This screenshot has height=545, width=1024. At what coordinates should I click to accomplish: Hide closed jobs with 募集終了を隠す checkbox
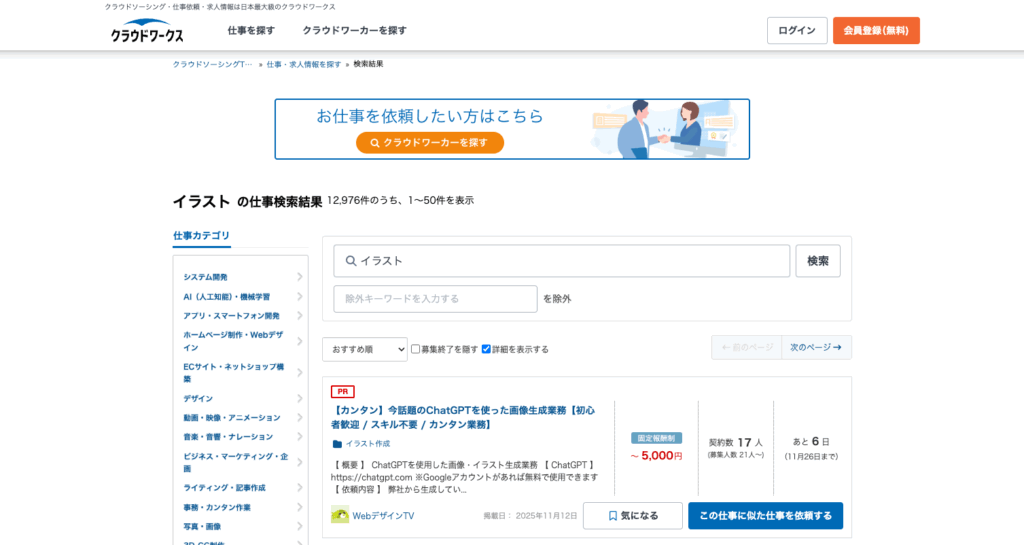(x=415, y=349)
